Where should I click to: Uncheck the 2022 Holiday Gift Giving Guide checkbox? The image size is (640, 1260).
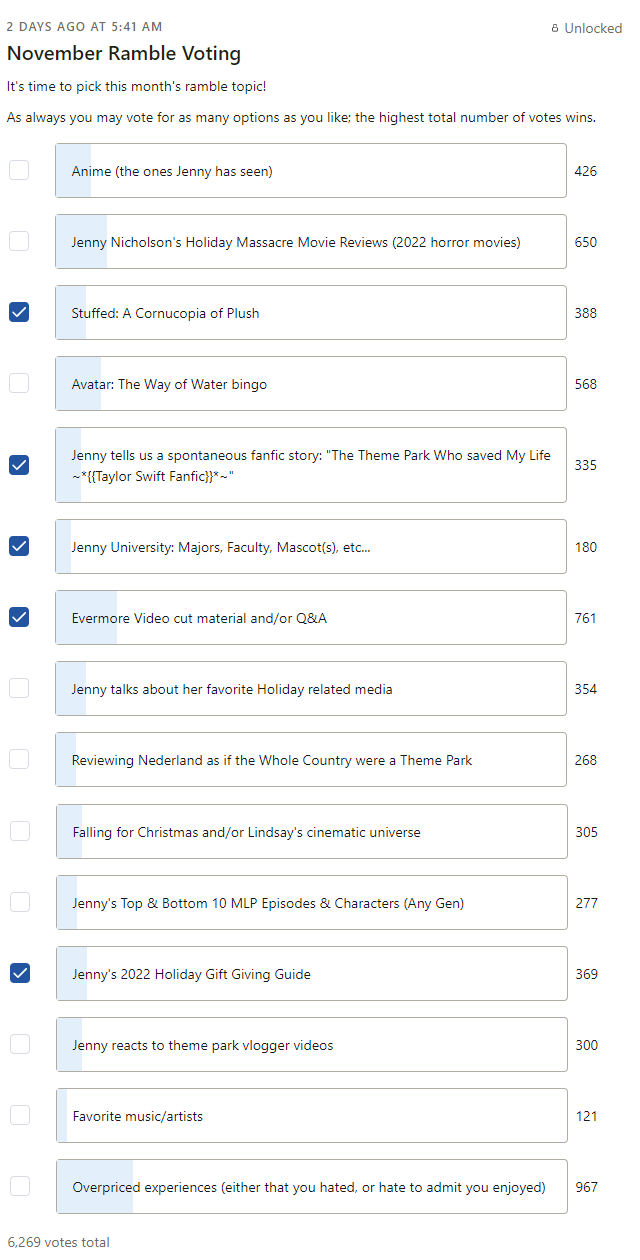tap(19, 973)
